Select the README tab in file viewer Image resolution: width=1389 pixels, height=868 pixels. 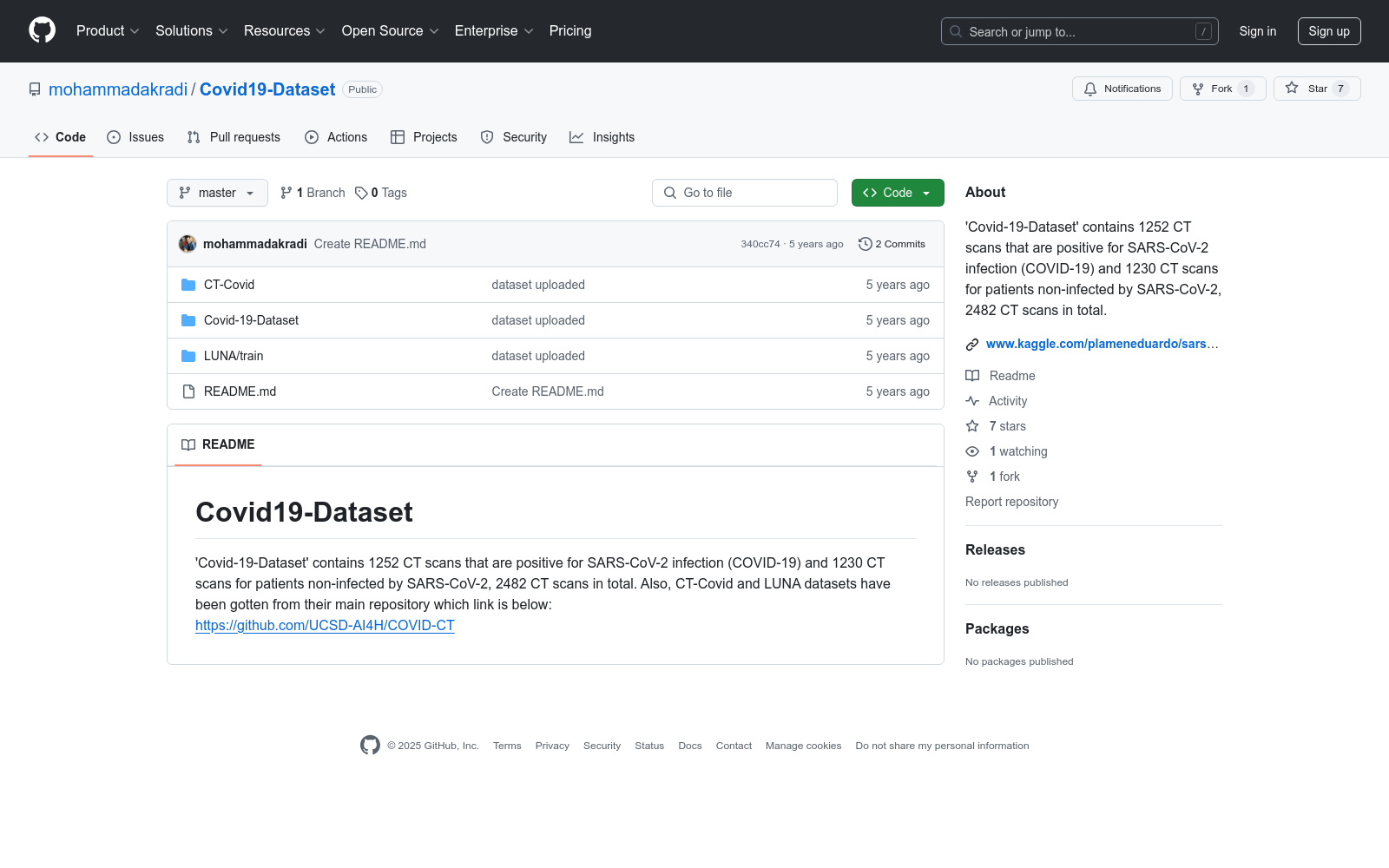pos(218,444)
